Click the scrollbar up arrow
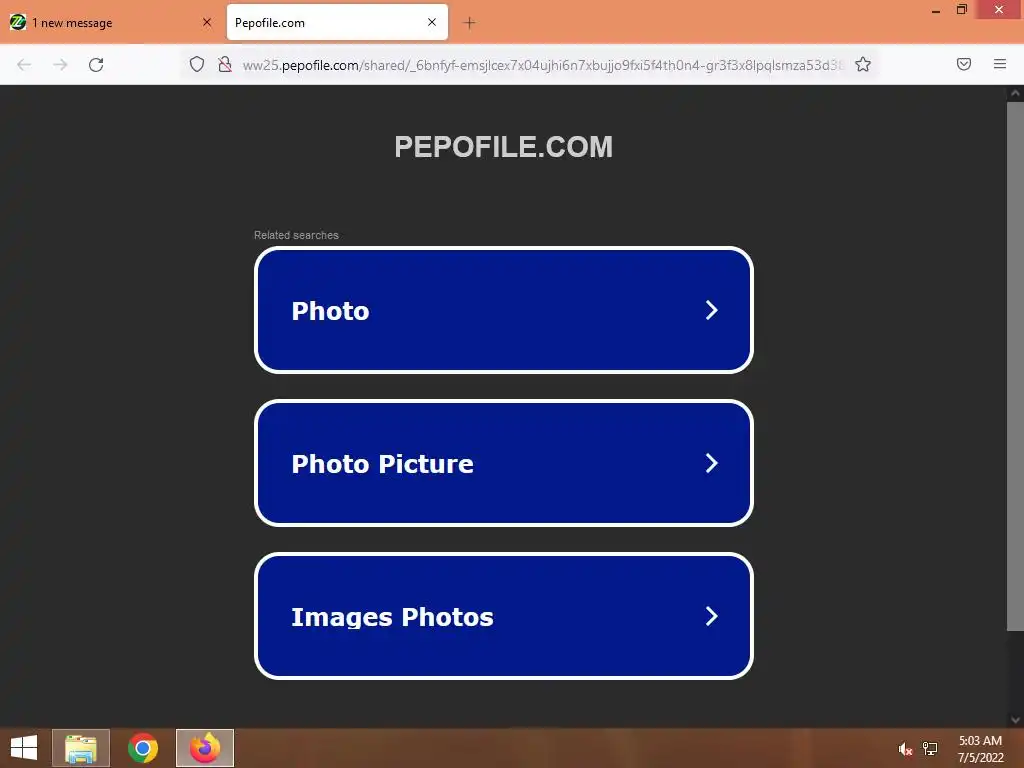Image resolution: width=1024 pixels, height=768 pixels. coord(1015,93)
